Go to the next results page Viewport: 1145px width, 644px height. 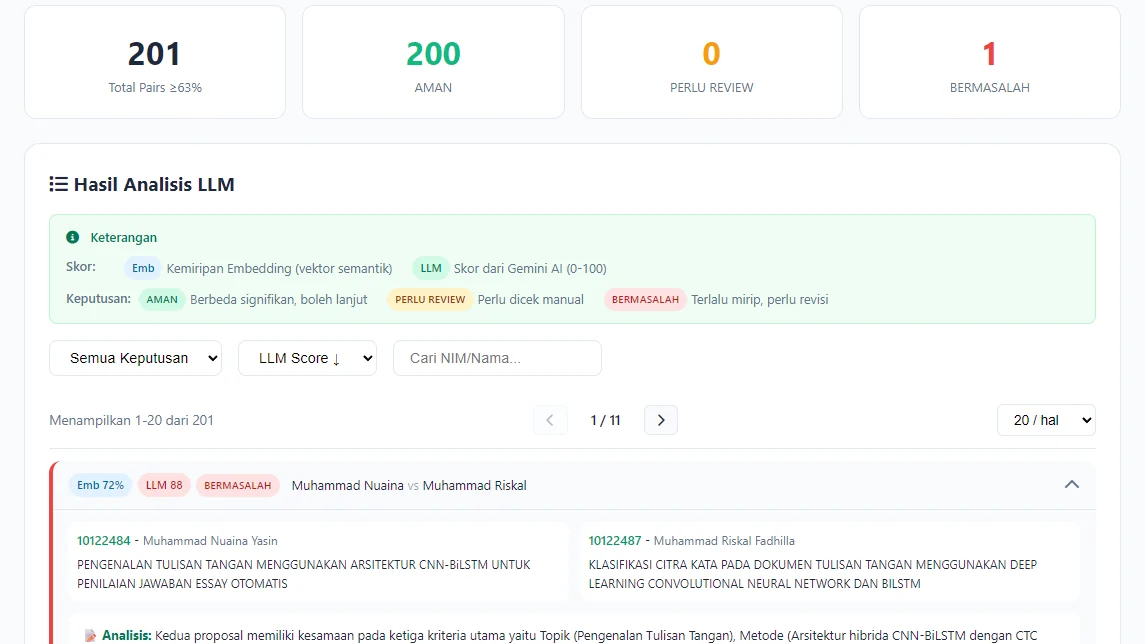coord(661,420)
